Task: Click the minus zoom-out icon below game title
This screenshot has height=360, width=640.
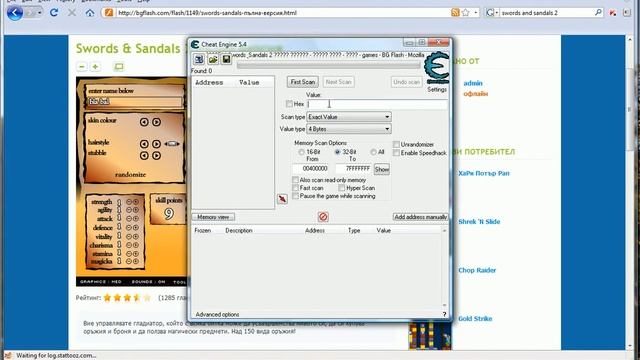Action: click(82, 67)
